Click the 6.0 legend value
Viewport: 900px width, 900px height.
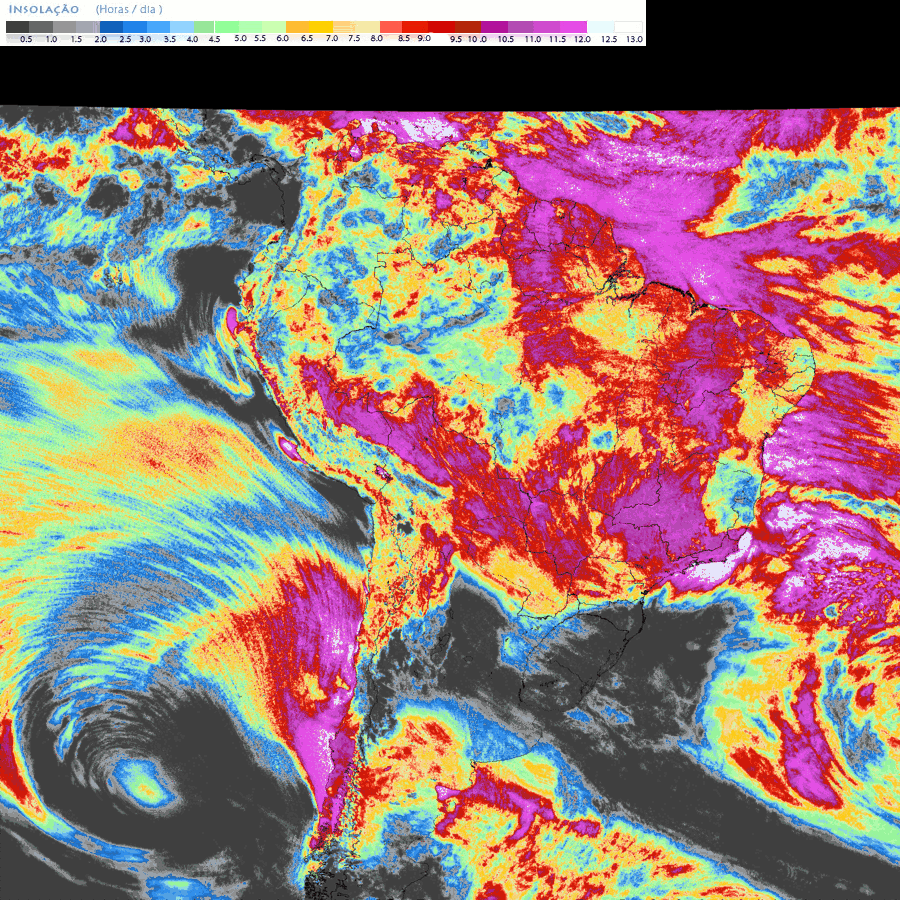[282, 38]
